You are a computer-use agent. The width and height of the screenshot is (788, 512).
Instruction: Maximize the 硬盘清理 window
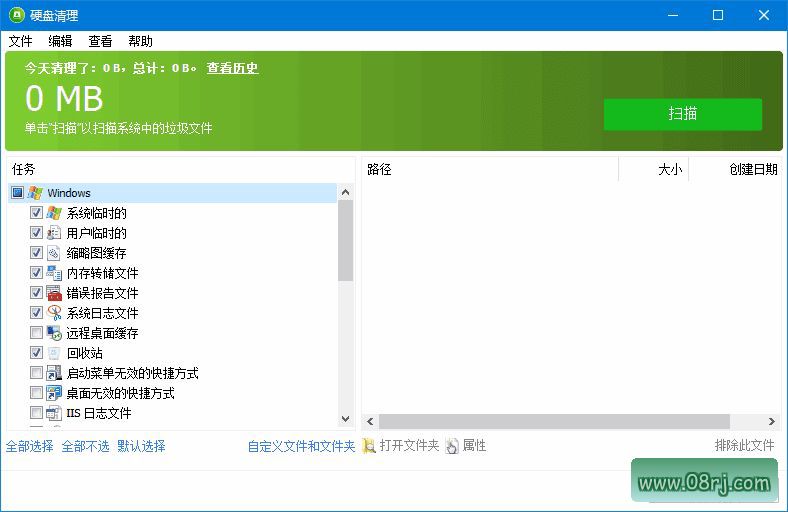(718, 15)
